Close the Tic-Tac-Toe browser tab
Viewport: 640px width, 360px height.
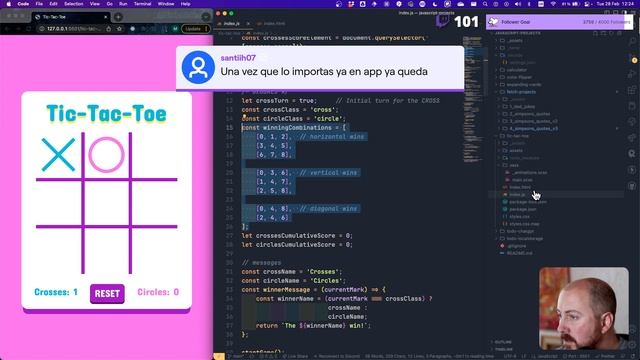106,17
